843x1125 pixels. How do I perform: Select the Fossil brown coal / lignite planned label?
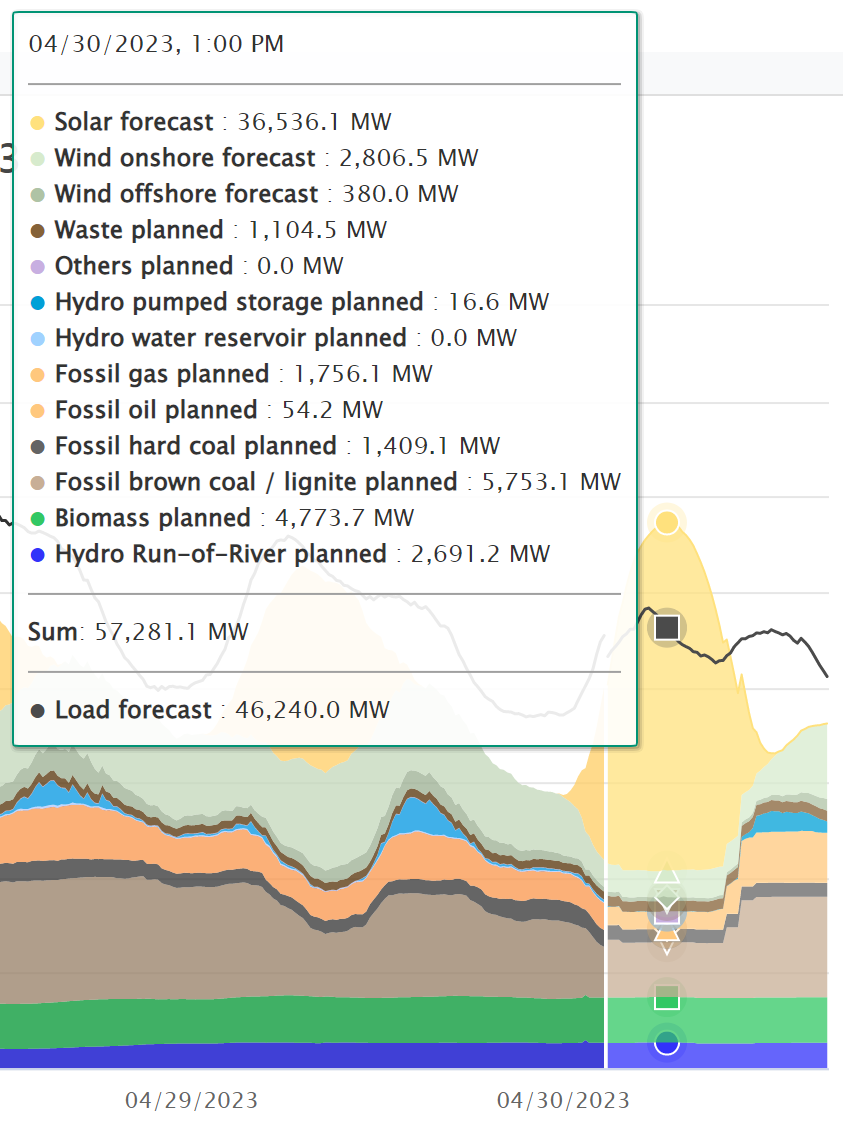tap(256, 482)
